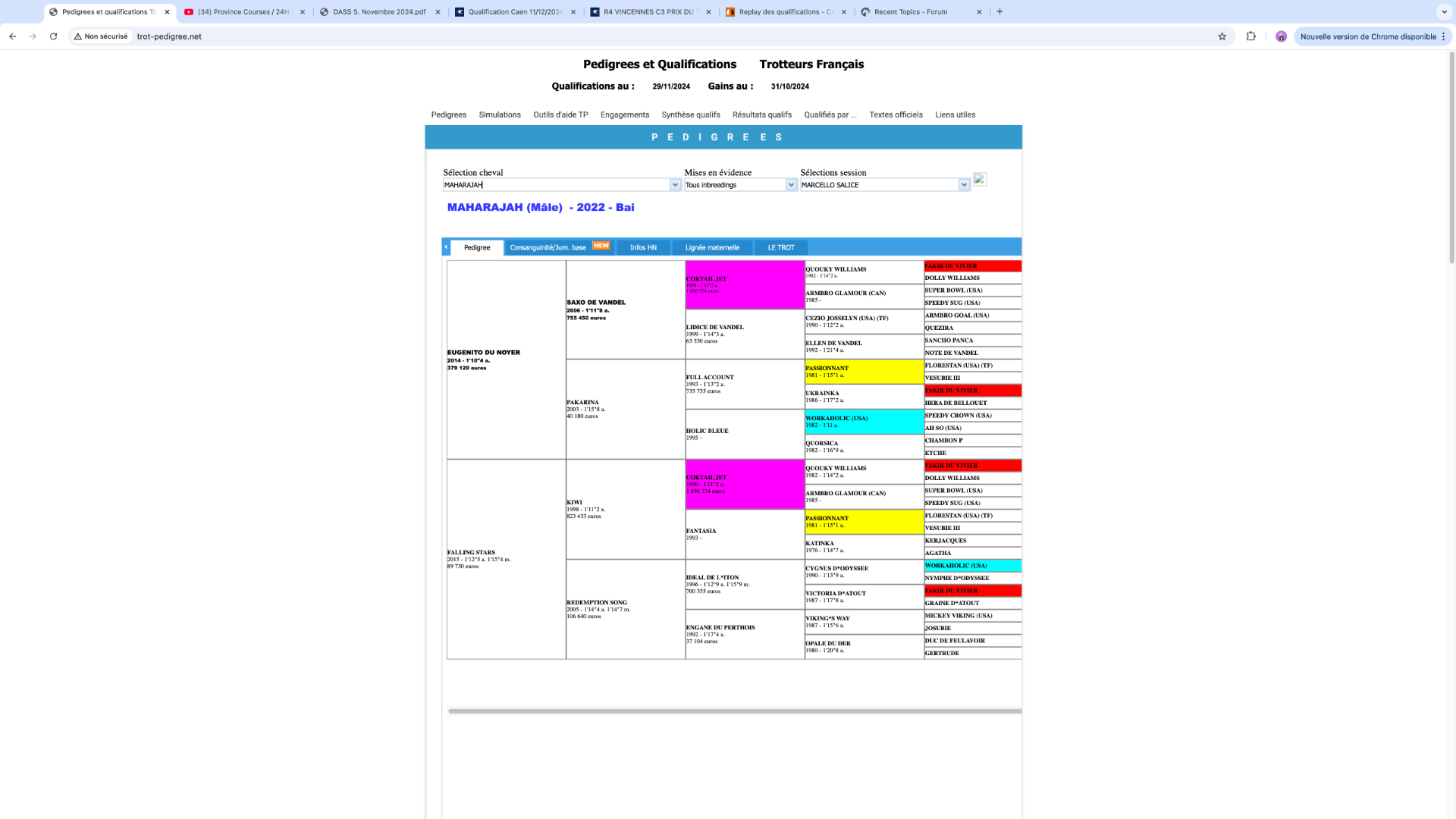
Task: Click the KIWI cell
Action: pos(626,509)
